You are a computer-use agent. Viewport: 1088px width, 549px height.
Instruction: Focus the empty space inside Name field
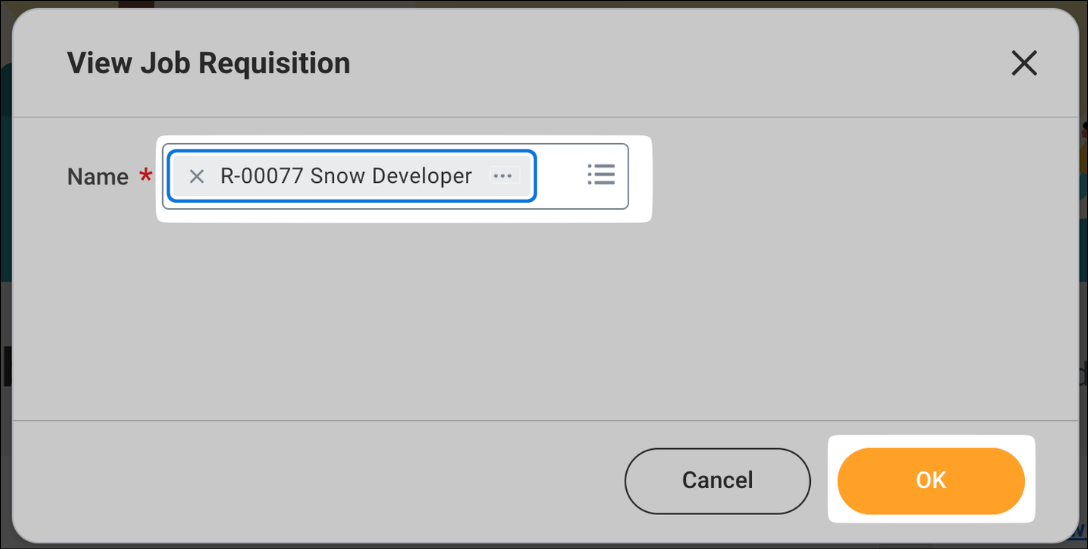(561, 176)
